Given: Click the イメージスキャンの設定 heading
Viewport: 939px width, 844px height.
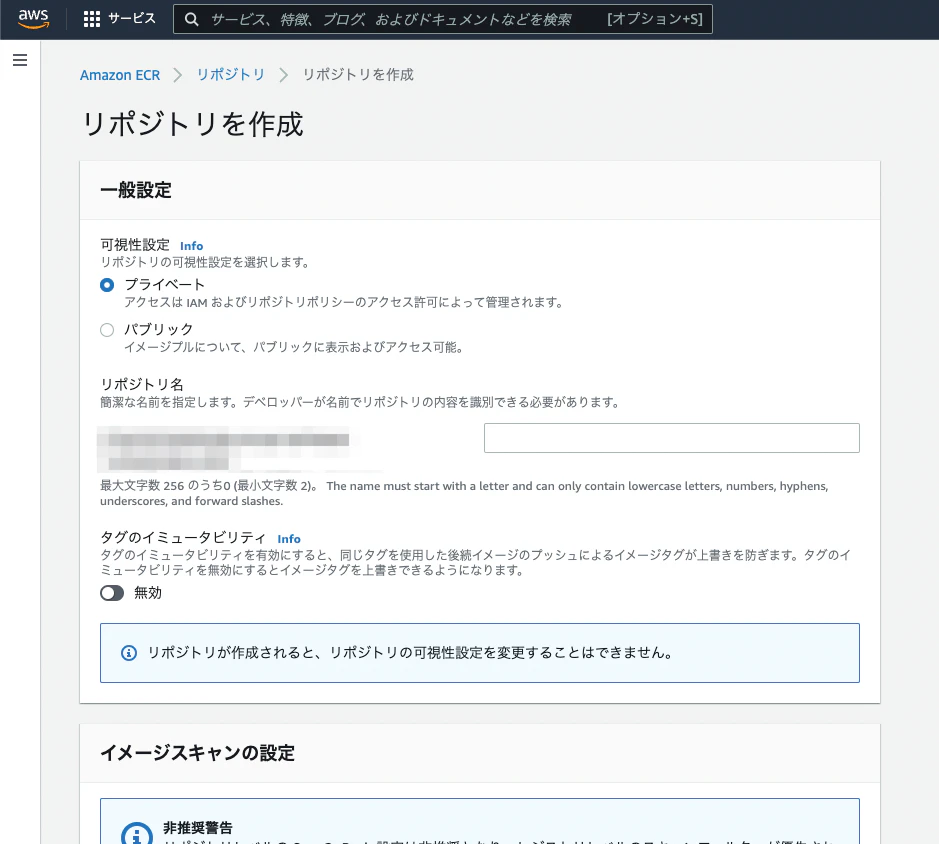Looking at the screenshot, I should click(198, 752).
